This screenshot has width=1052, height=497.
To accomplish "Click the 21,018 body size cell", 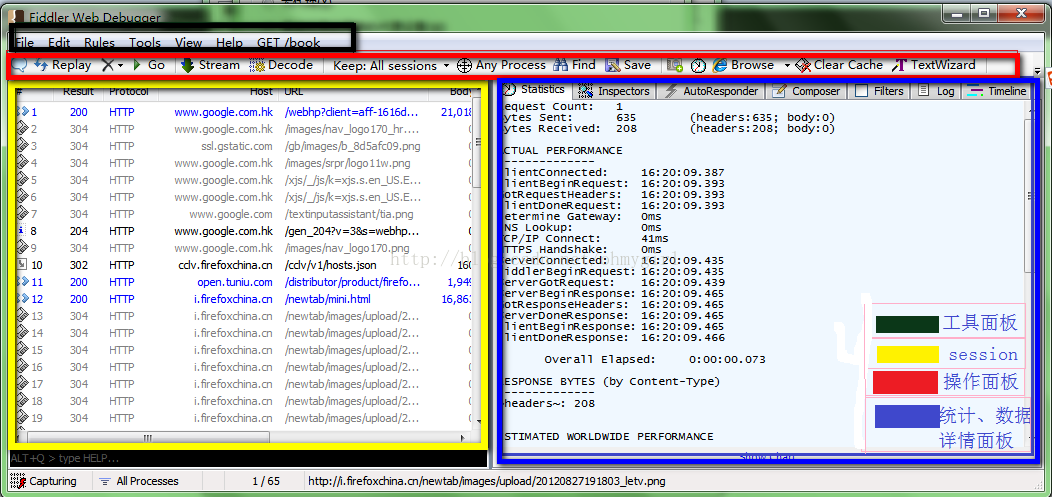I will coord(458,112).
